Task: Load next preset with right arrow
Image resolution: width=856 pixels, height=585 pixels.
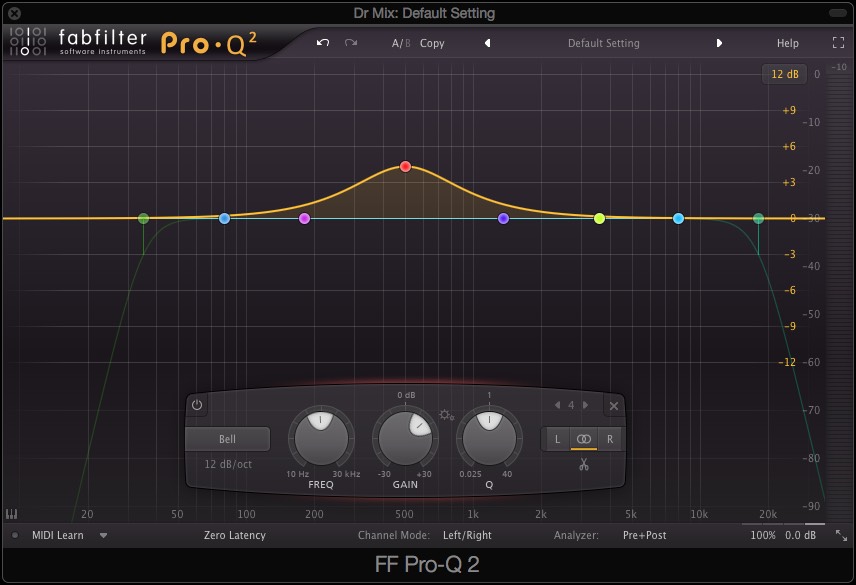Action: 719,43
